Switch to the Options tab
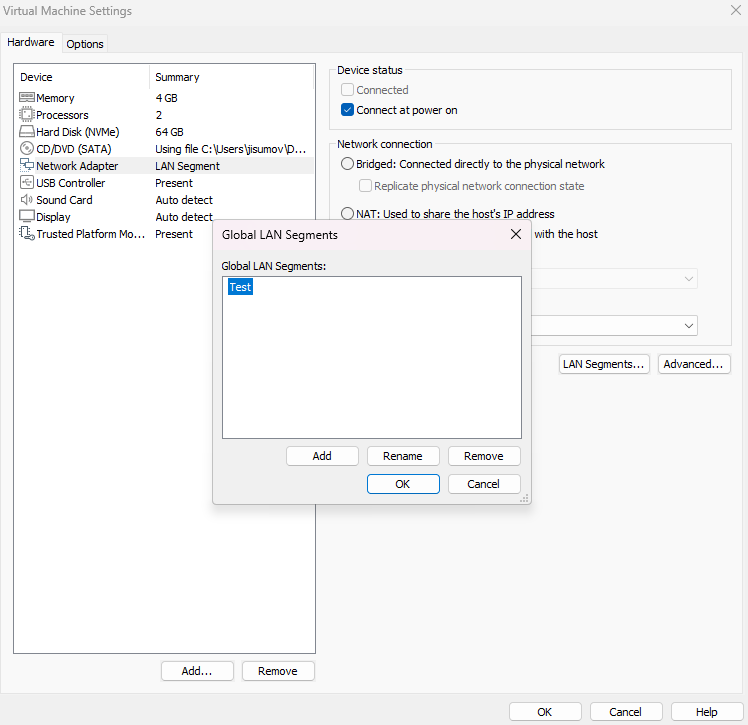 point(85,44)
